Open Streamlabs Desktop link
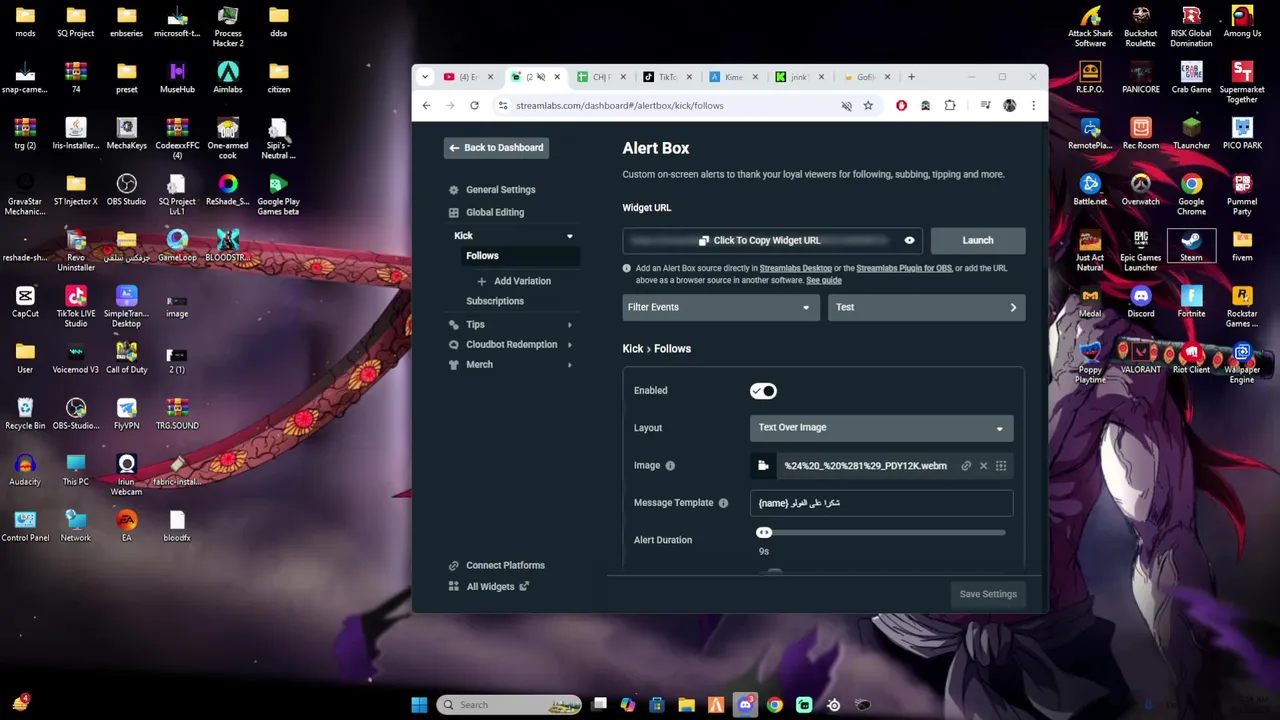The image size is (1280, 720). point(796,268)
